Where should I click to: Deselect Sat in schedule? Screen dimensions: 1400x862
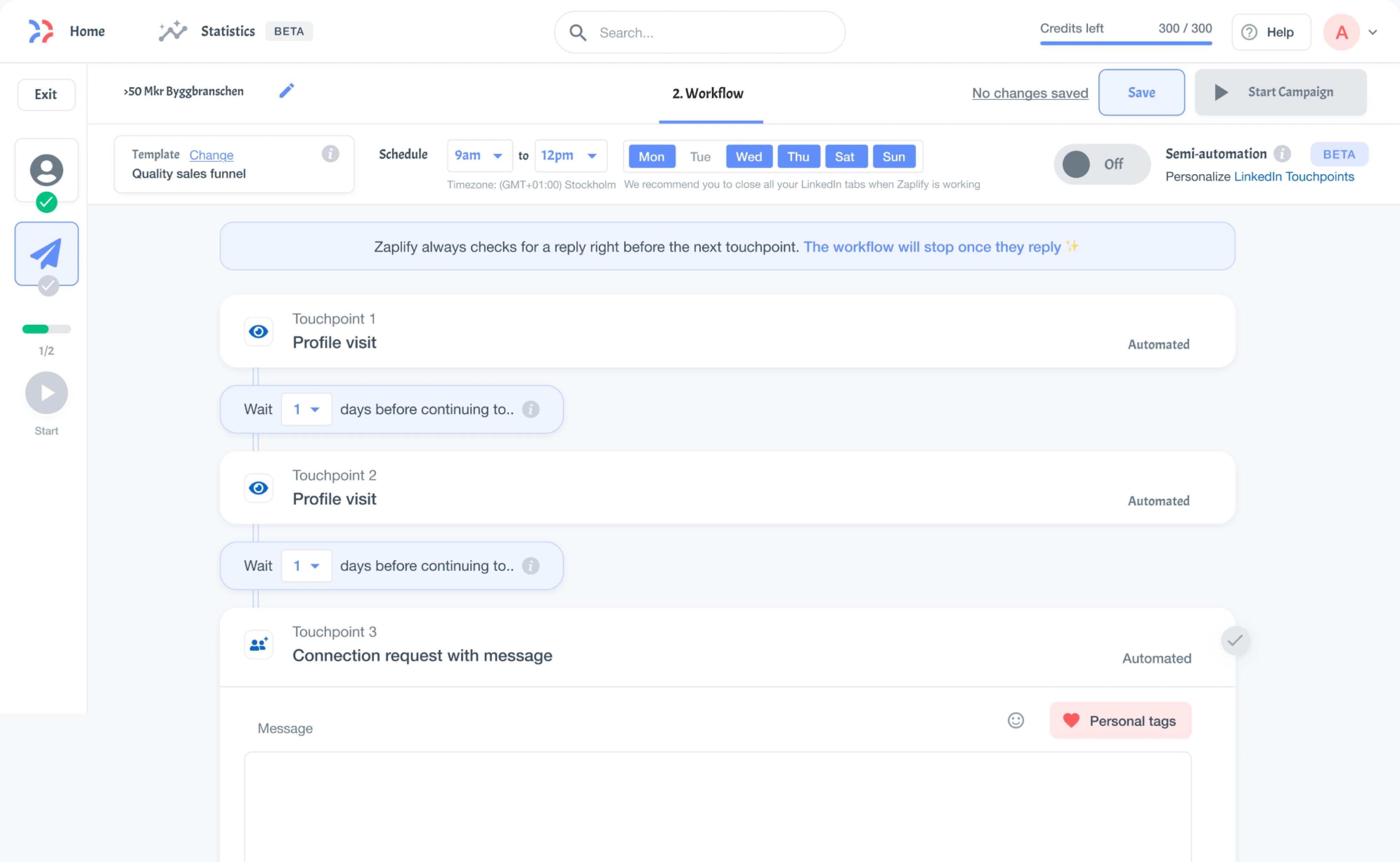846,156
